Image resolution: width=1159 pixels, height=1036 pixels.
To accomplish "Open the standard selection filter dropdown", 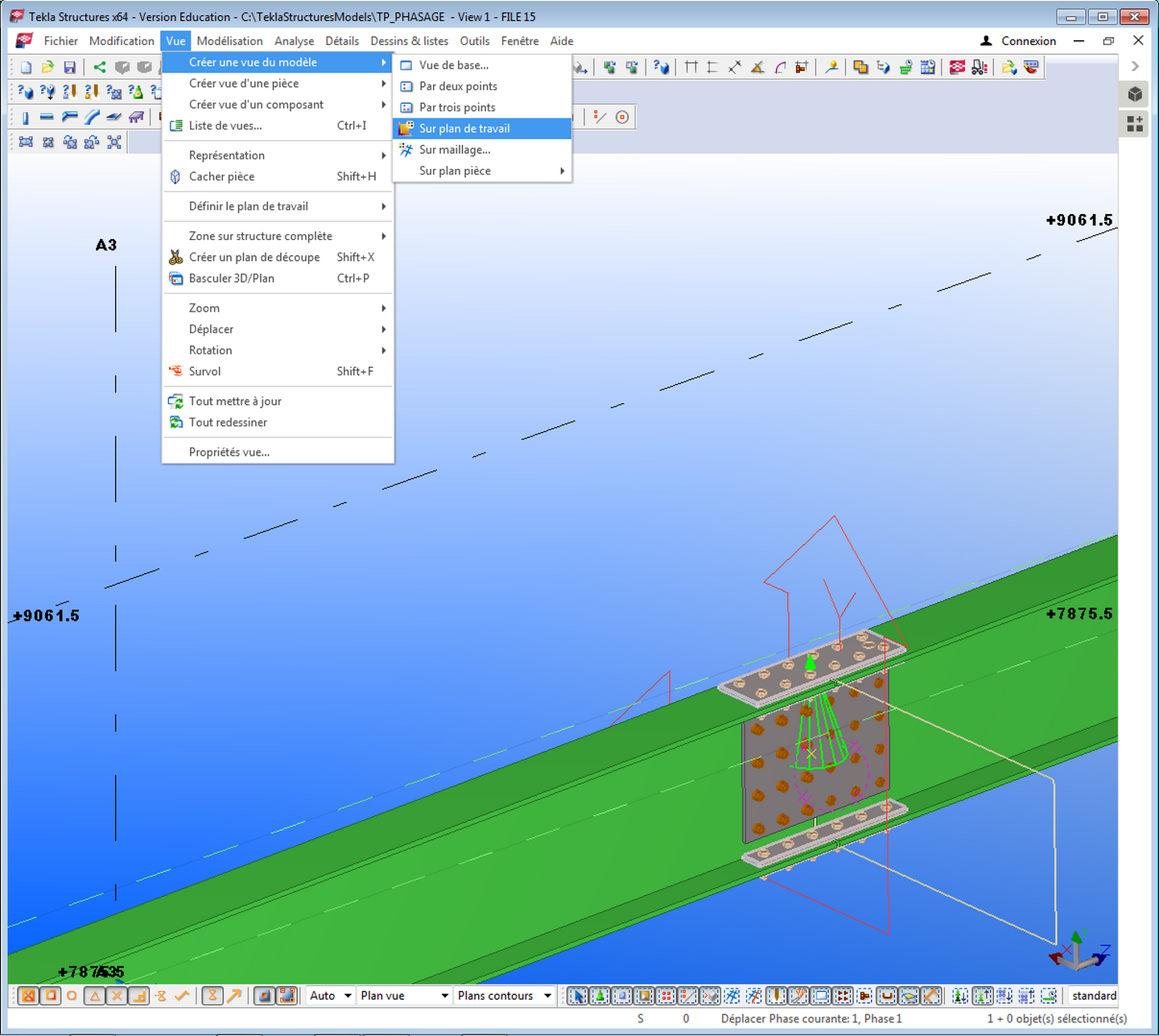I will pyautogui.click(x=1093, y=996).
